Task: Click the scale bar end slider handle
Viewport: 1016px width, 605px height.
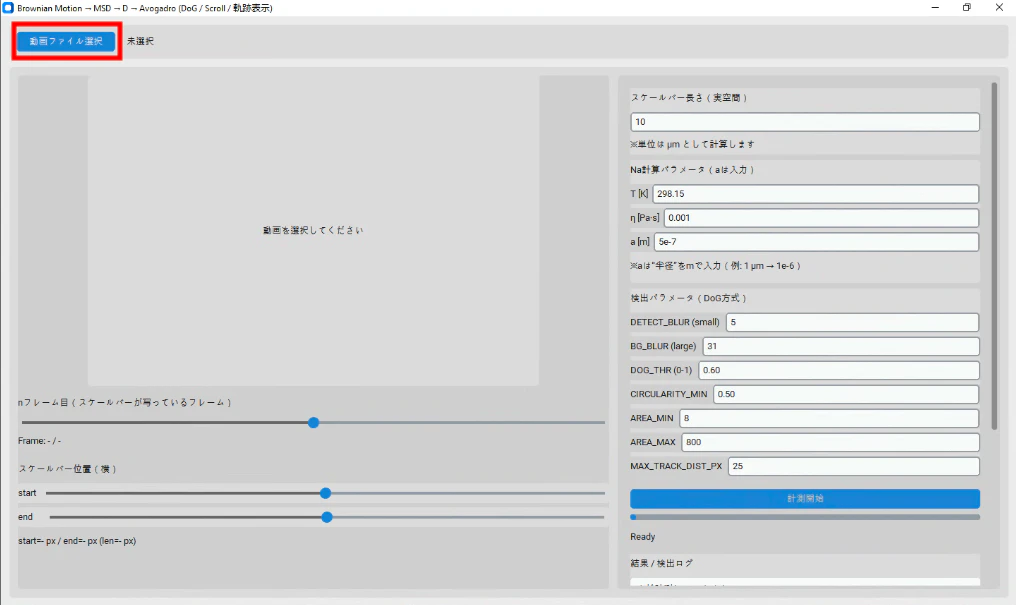Action: 327,517
